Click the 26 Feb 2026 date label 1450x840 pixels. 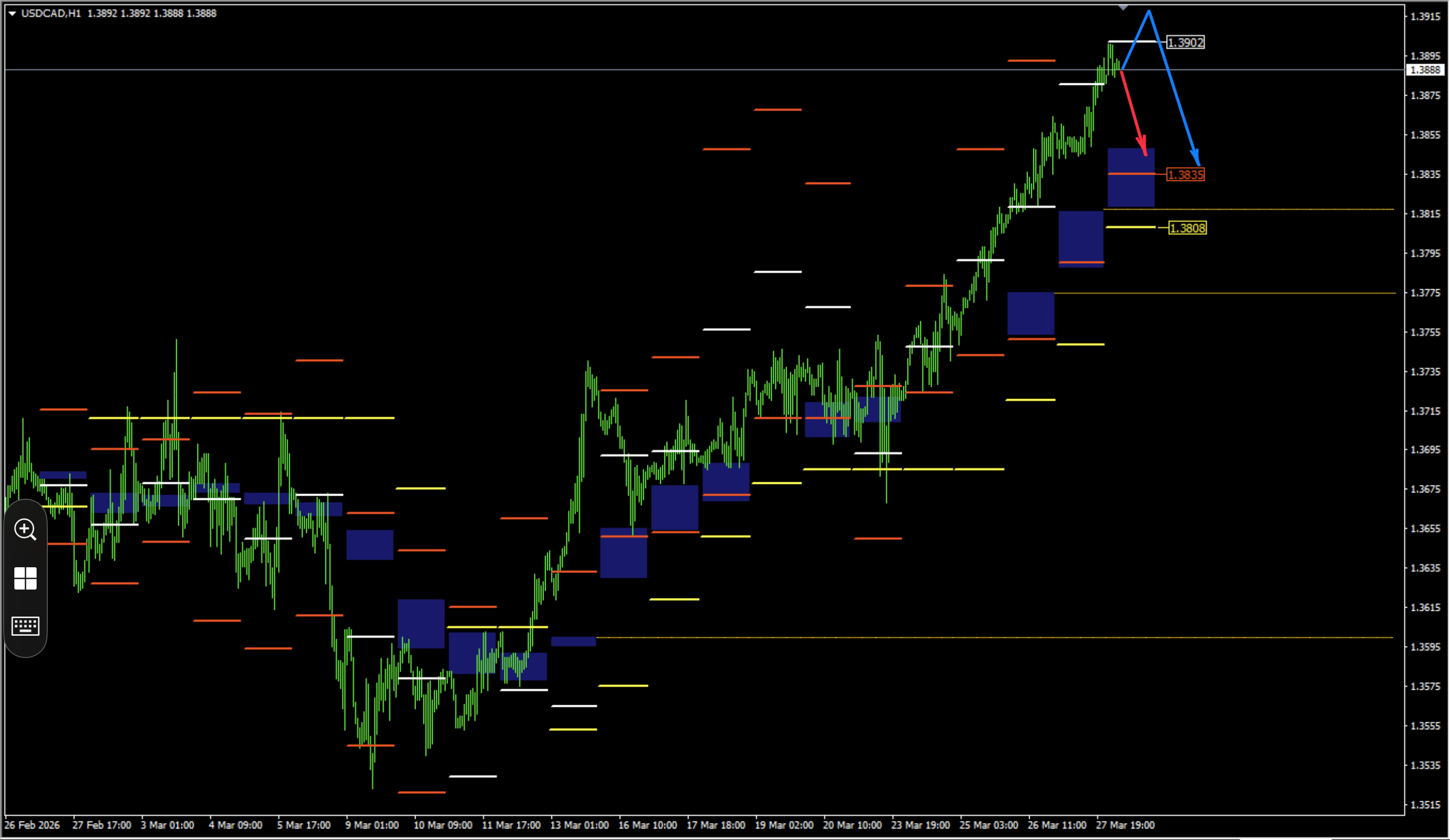(32, 826)
